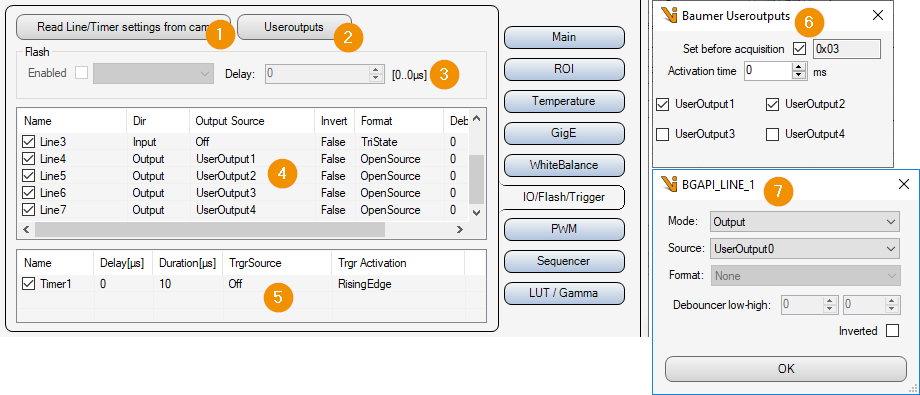Image resolution: width=920 pixels, height=395 pixels.
Task: Toggle the Line4 row checkbox
Action: [28, 159]
